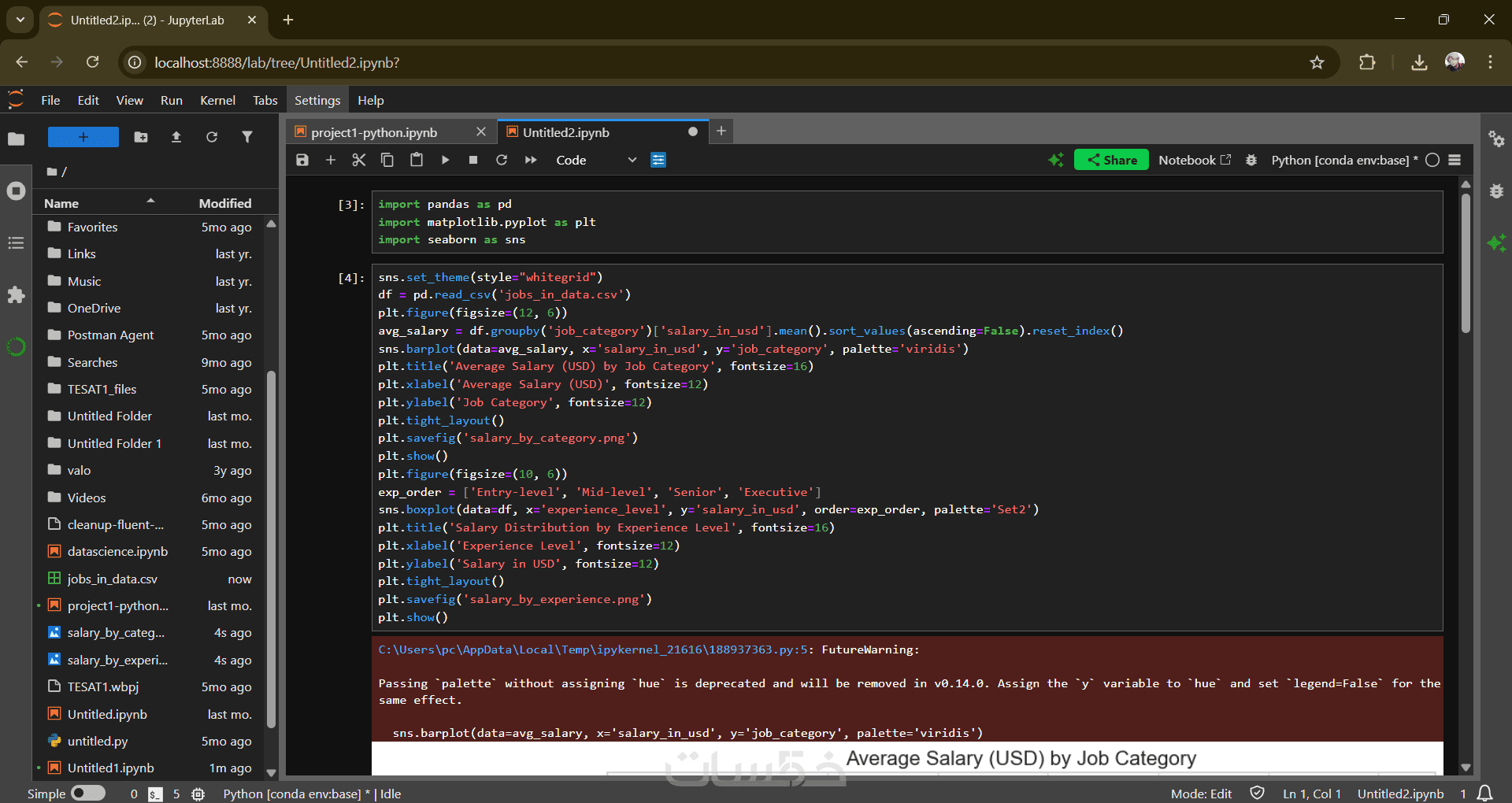Image resolution: width=1512 pixels, height=803 pixels.
Task: Open the browser tab search dropdown
Action: [20, 20]
